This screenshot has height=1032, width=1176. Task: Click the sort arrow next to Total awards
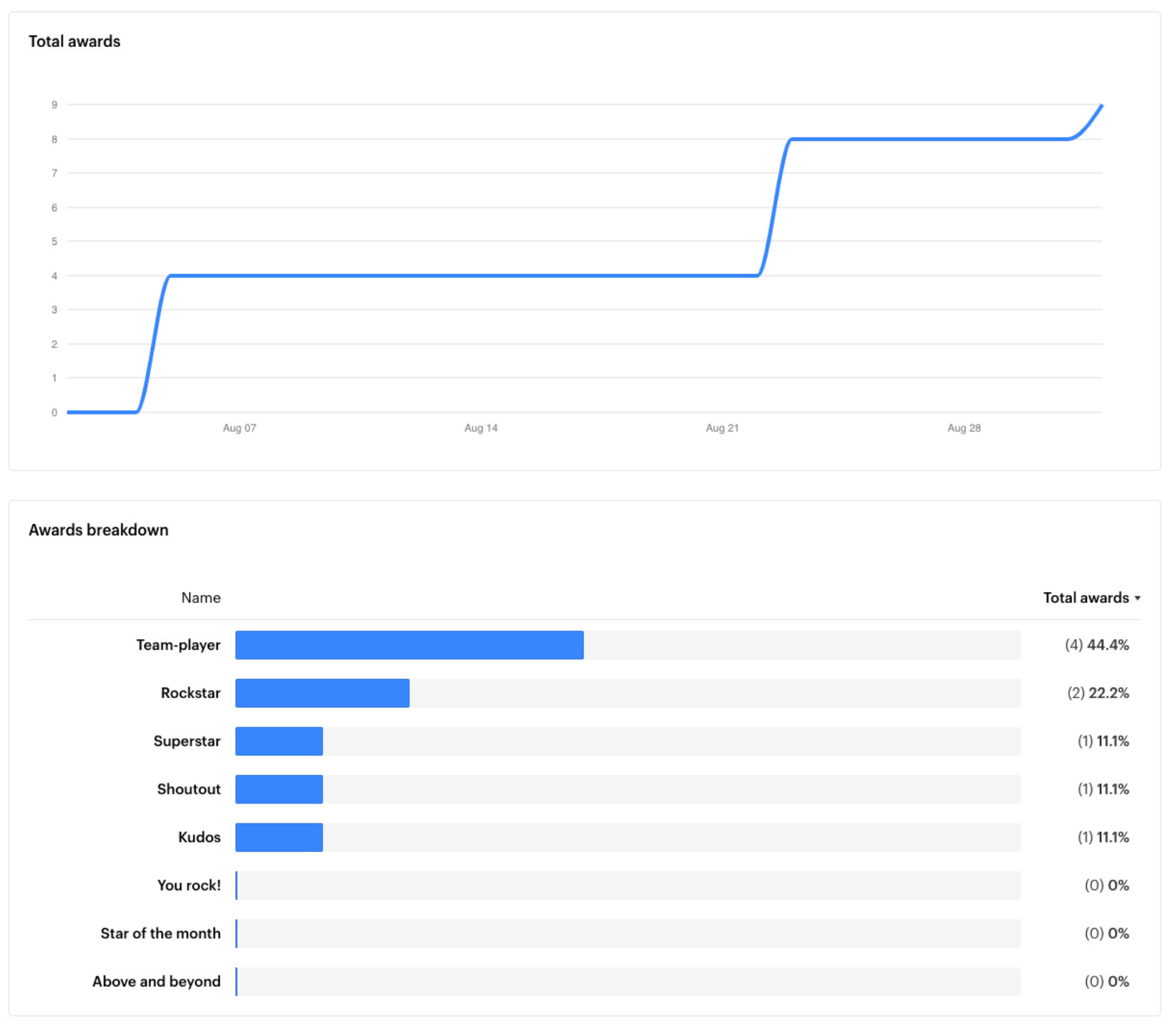click(x=1138, y=599)
